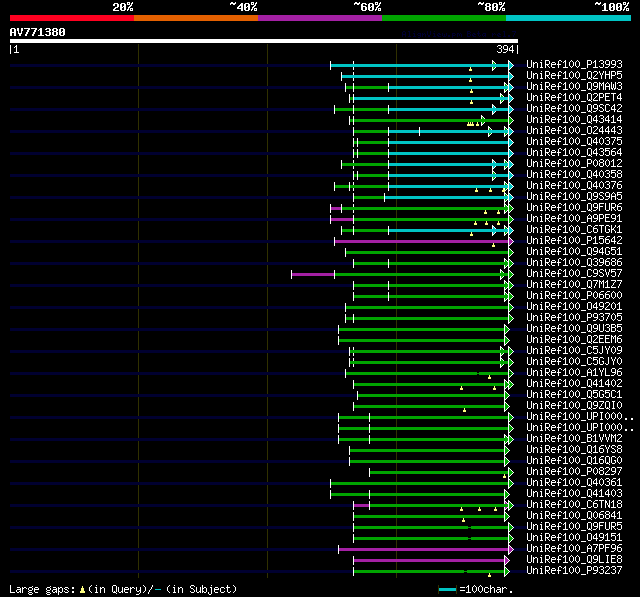Select the UniRef100_Q40361 label

coord(574,483)
